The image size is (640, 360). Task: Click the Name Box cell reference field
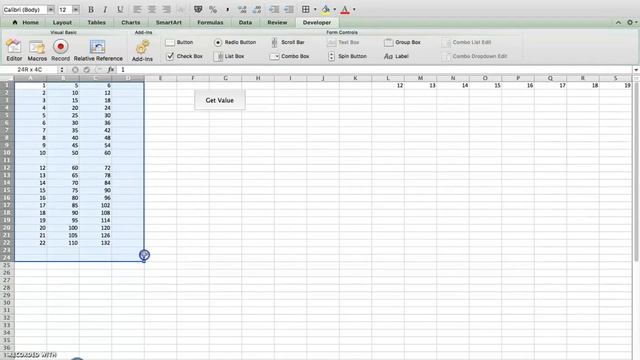[29, 70]
